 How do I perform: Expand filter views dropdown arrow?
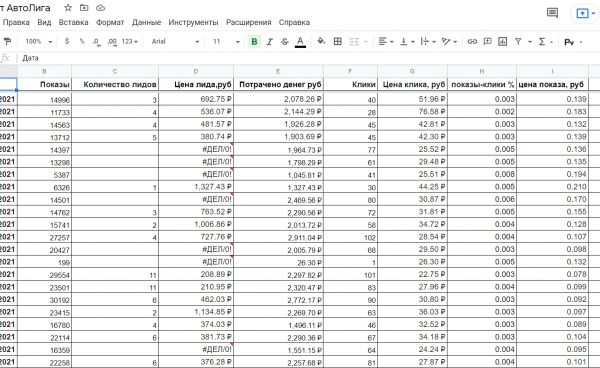click(x=530, y=42)
